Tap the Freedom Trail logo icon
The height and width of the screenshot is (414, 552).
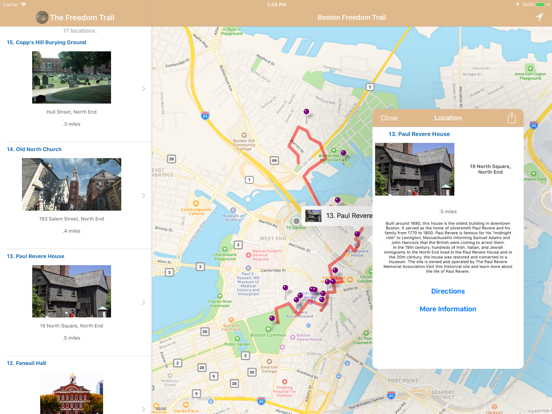click(42, 17)
